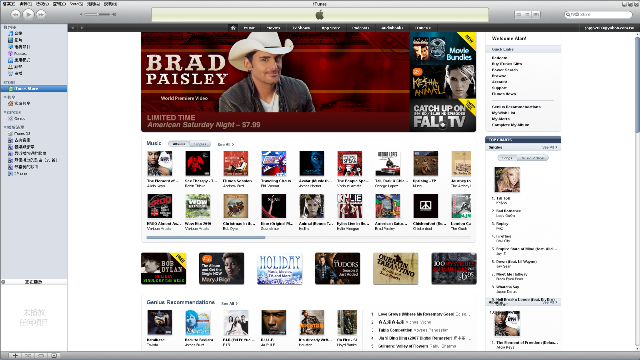Toggle repeat button in the bottom bar
The height and width of the screenshot is (360, 640).
pyautogui.click(x=41, y=356)
